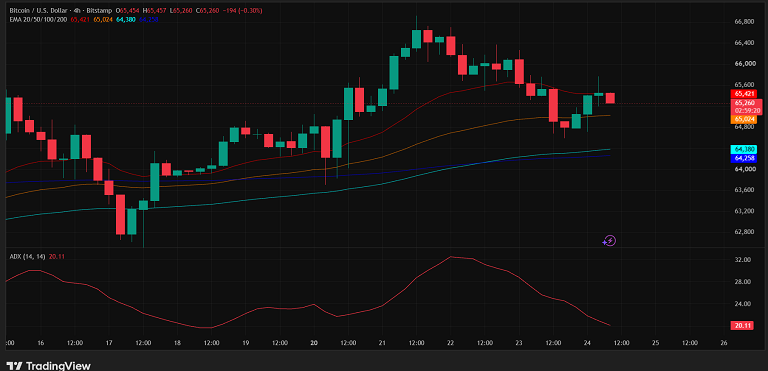
Task: Click the open price O65,454 value
Action: click(127, 10)
